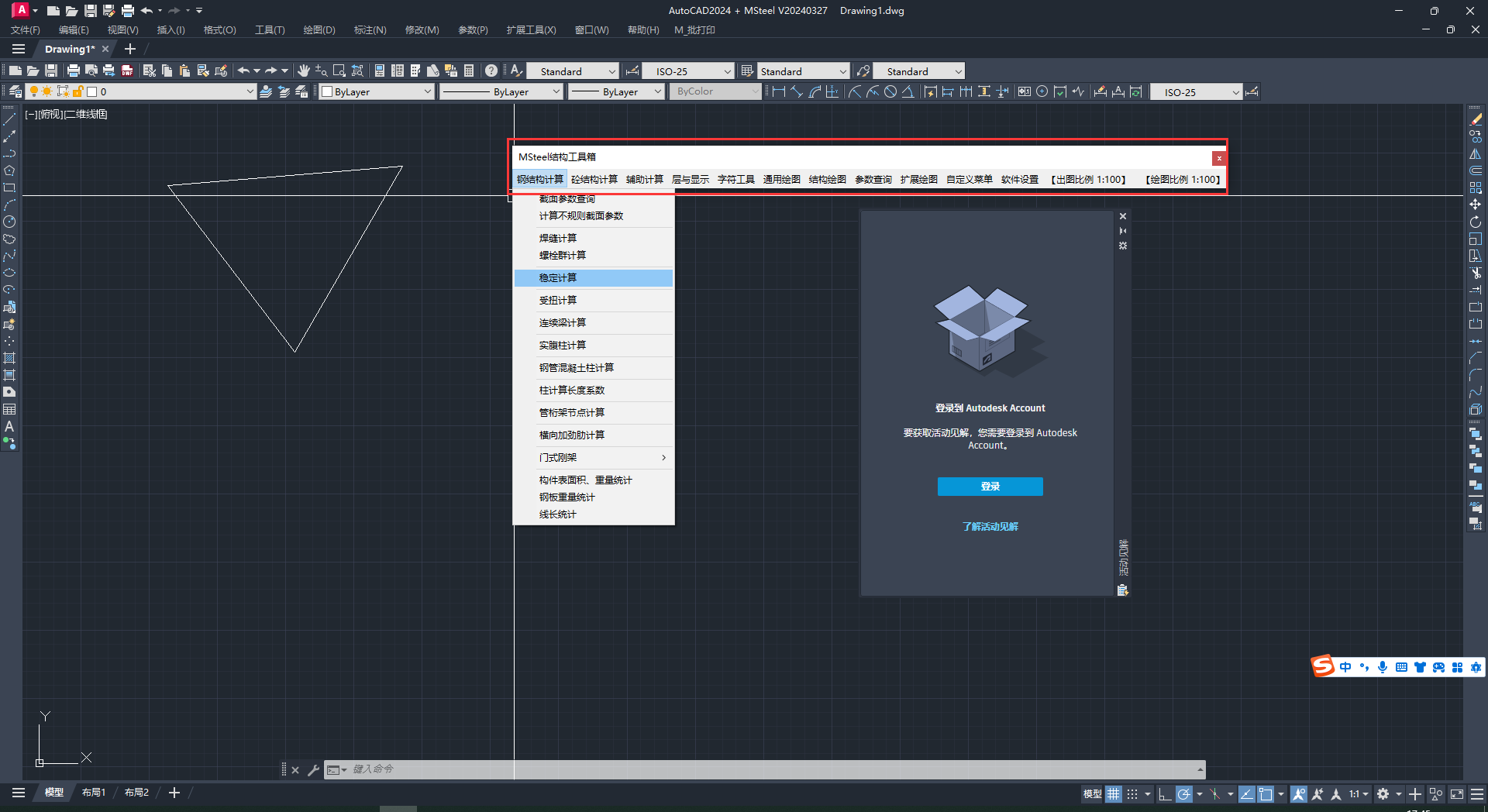Click the Pan hand tool
This screenshot has width=1488, height=812.
click(x=303, y=71)
